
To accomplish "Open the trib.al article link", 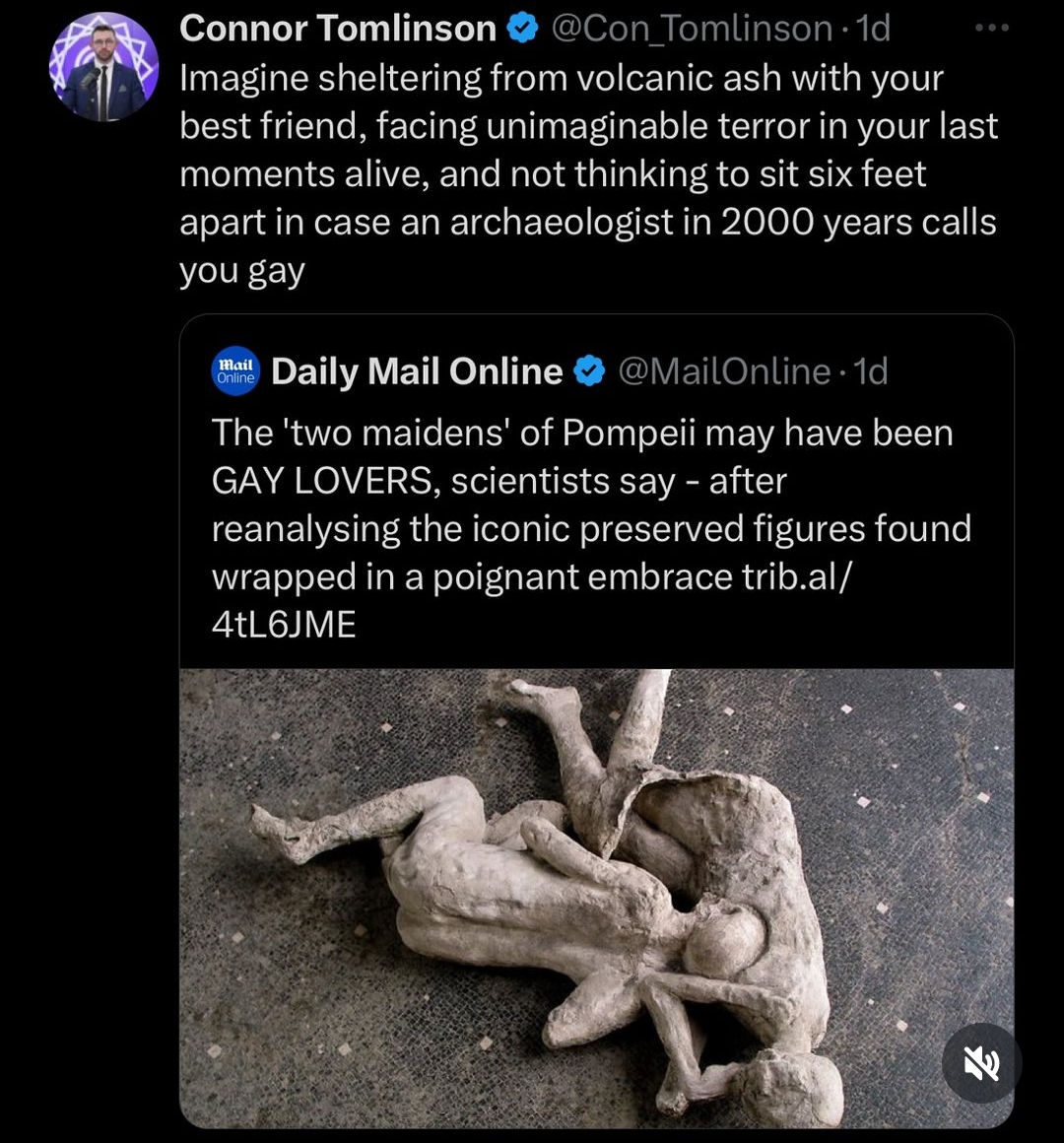I will [x=796, y=577].
